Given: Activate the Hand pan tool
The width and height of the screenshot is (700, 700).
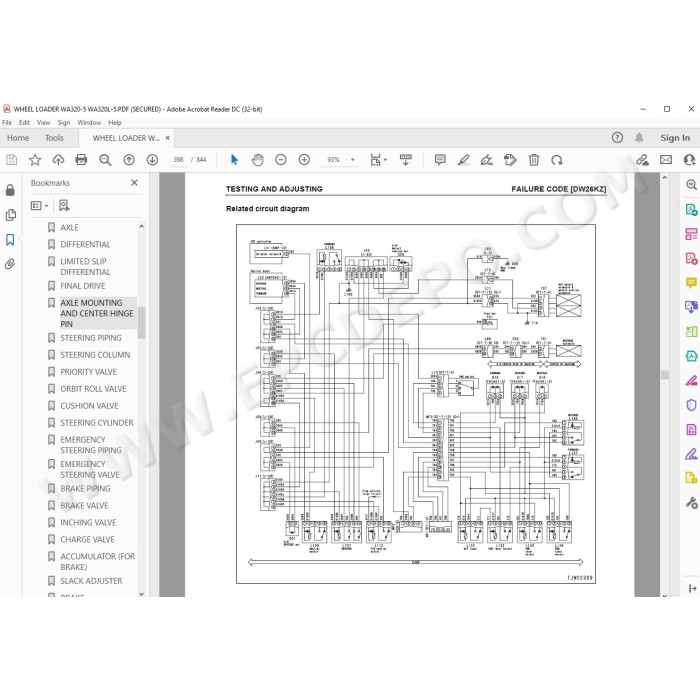Looking at the screenshot, I should click(258, 159).
